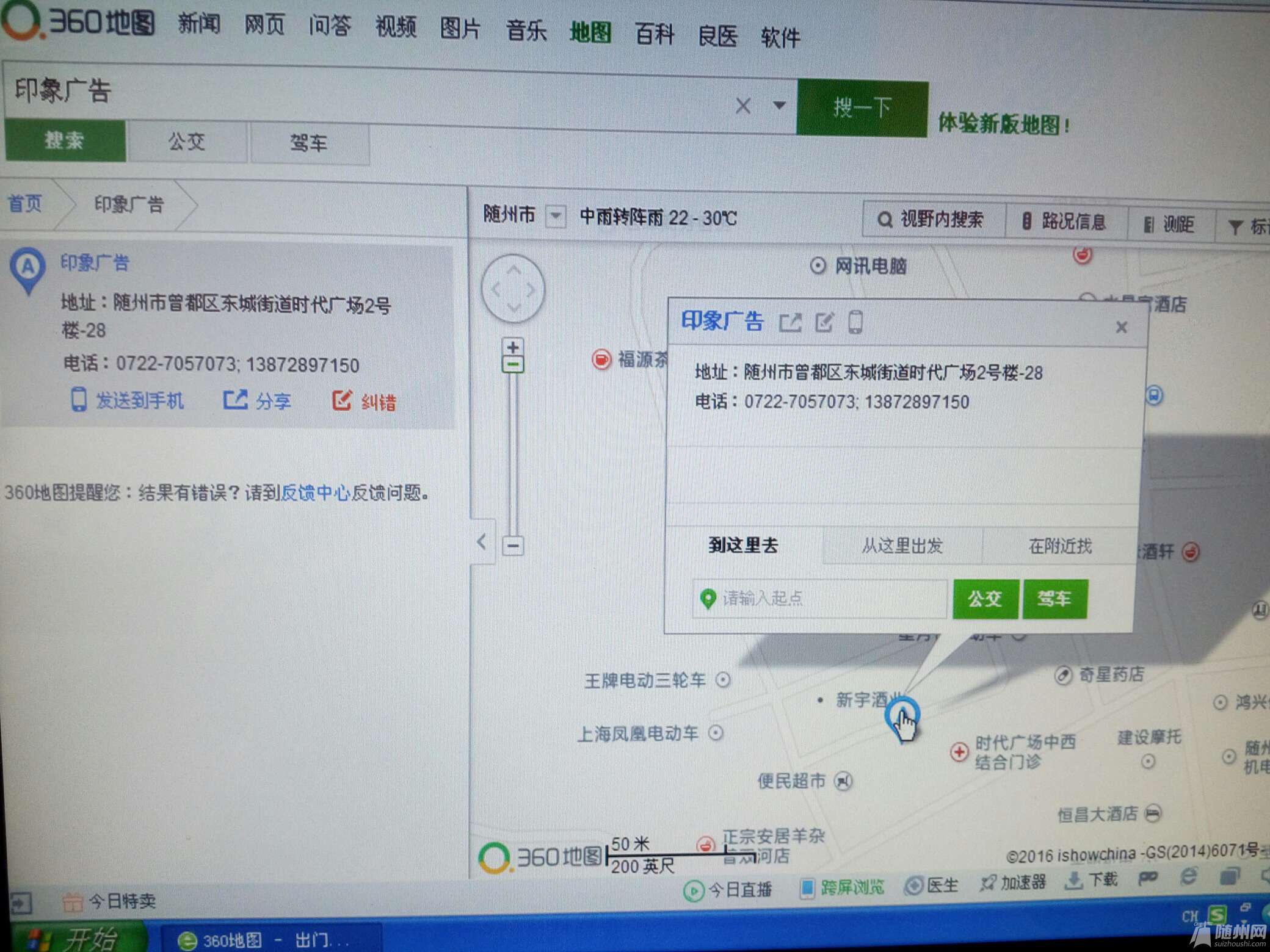The image size is (1270, 952).
Task: Toggle 路况信息 traffic layer
Action: [x=1065, y=222]
